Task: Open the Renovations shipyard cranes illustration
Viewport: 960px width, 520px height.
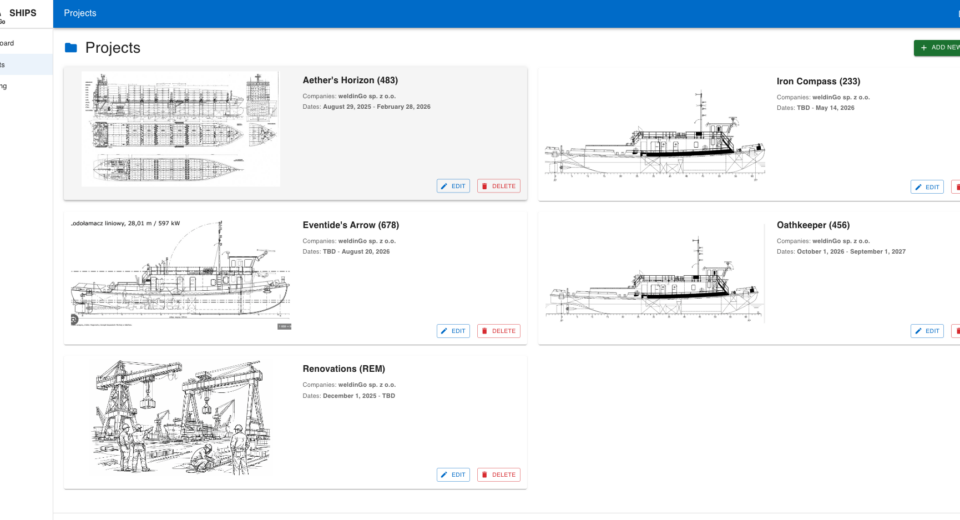Action: pyautogui.click(x=181, y=420)
